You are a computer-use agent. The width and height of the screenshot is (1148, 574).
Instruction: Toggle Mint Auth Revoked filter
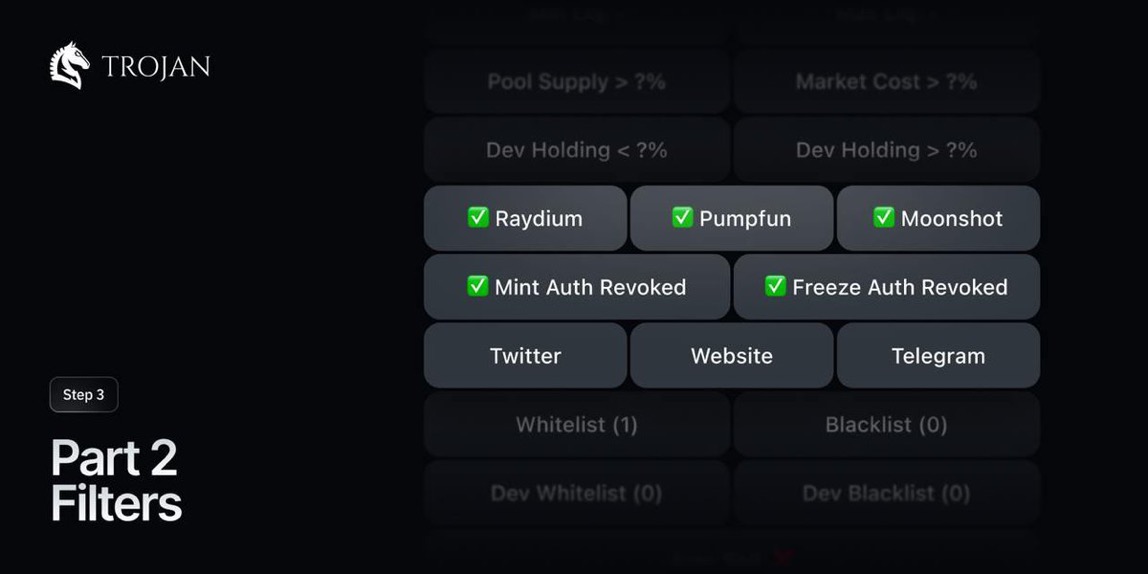coord(577,287)
